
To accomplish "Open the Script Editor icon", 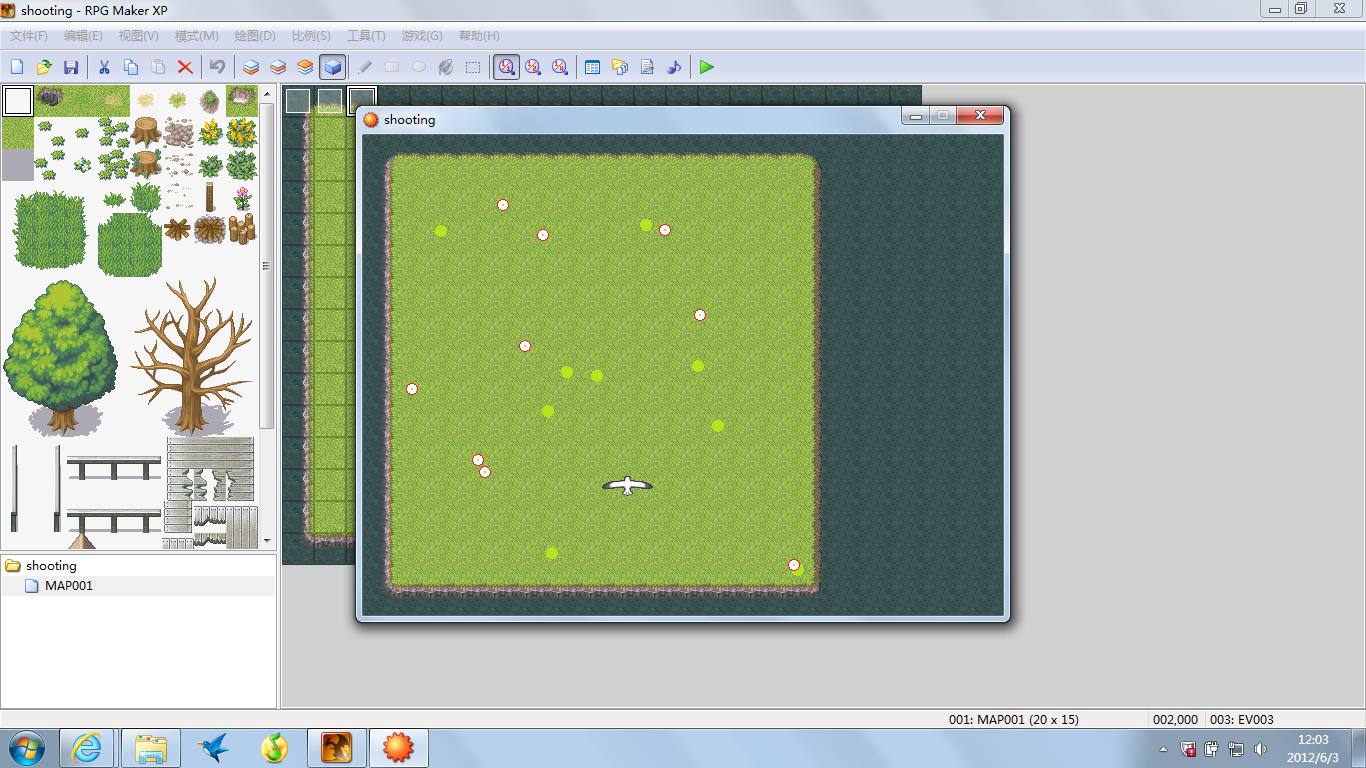I will click(647, 67).
